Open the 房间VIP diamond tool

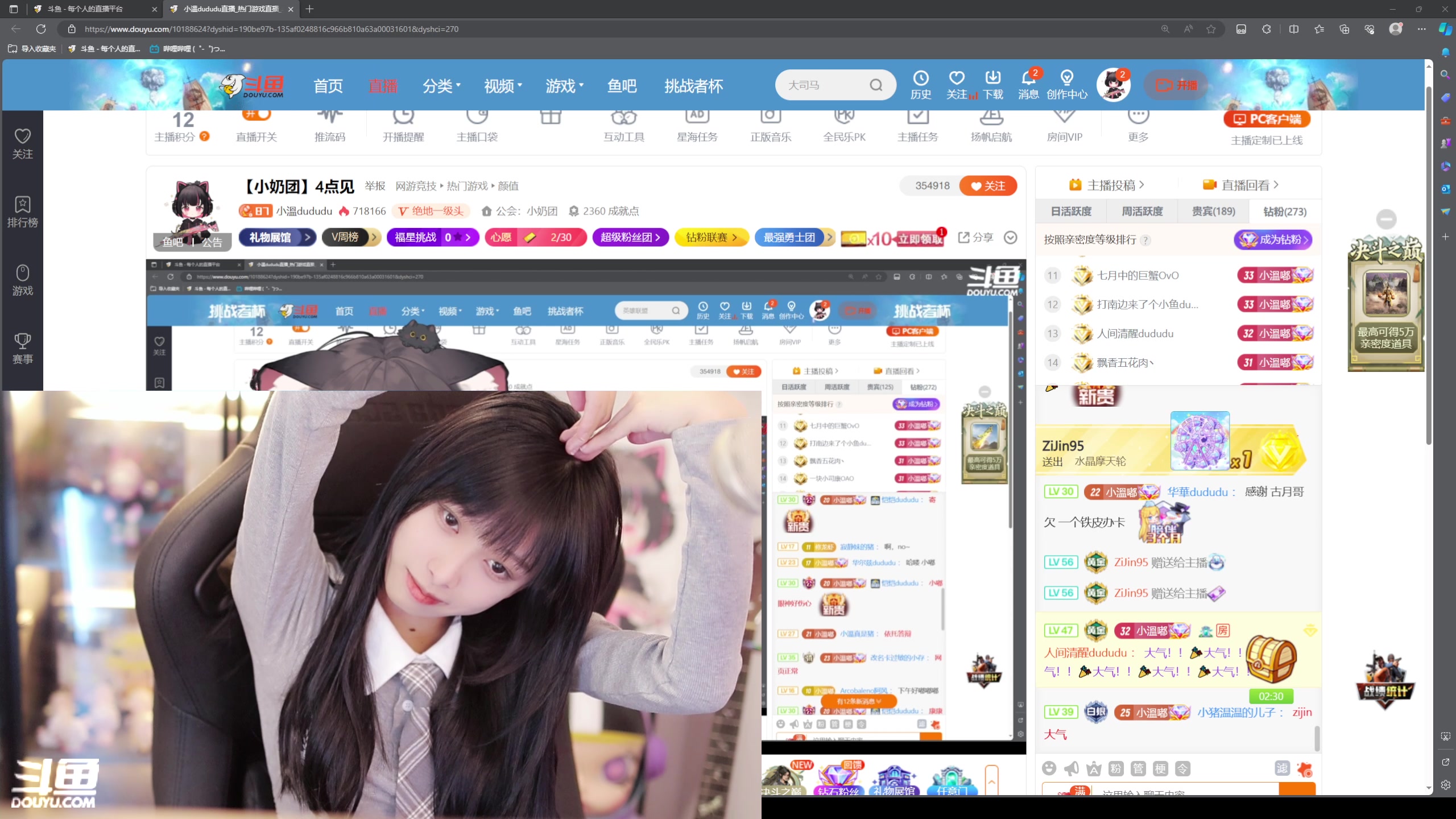coord(1064,127)
